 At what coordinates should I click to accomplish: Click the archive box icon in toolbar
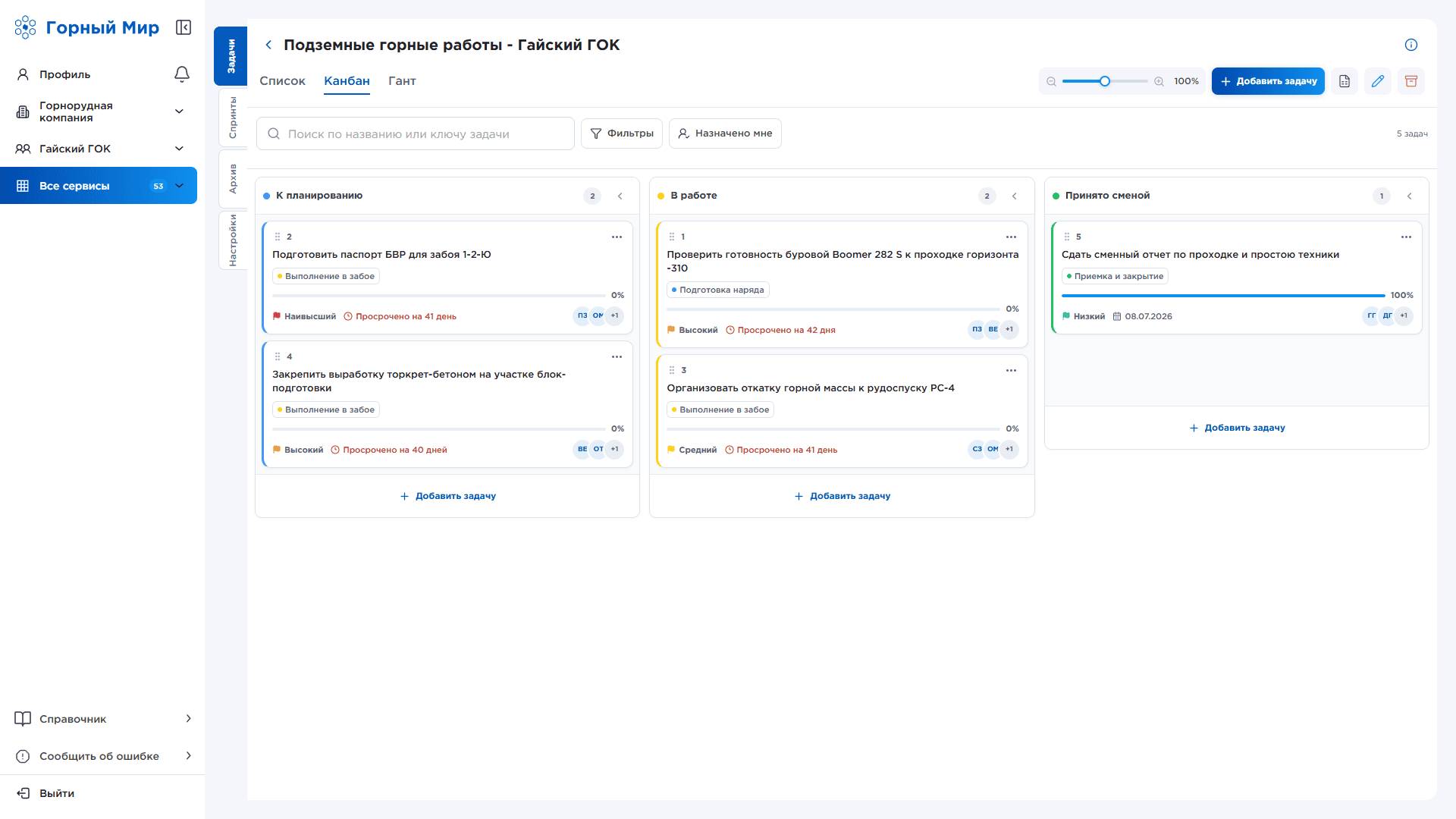pos(1411,81)
